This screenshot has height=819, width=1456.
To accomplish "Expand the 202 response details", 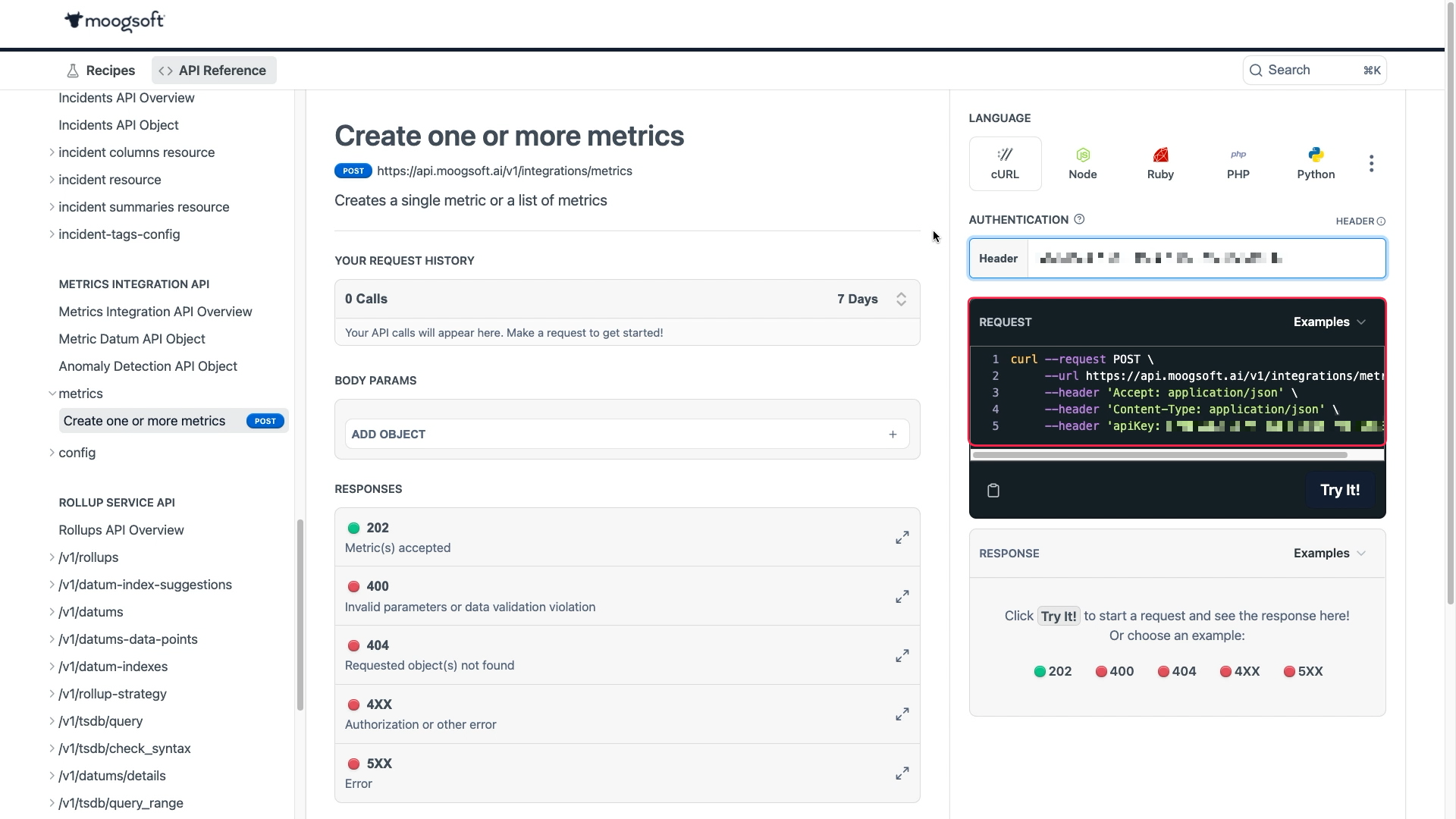I will (902, 538).
